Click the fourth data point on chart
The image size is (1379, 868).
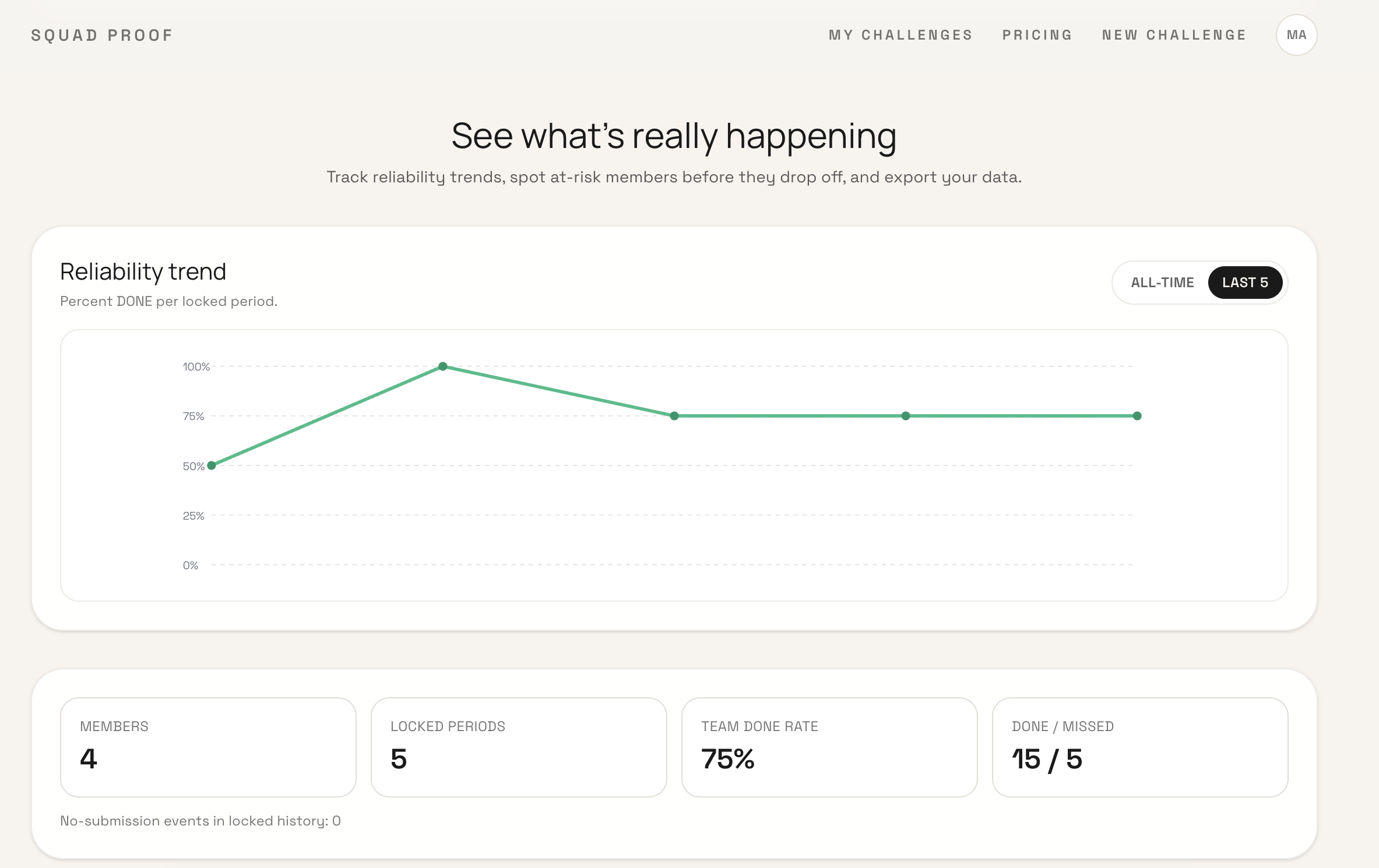906,416
